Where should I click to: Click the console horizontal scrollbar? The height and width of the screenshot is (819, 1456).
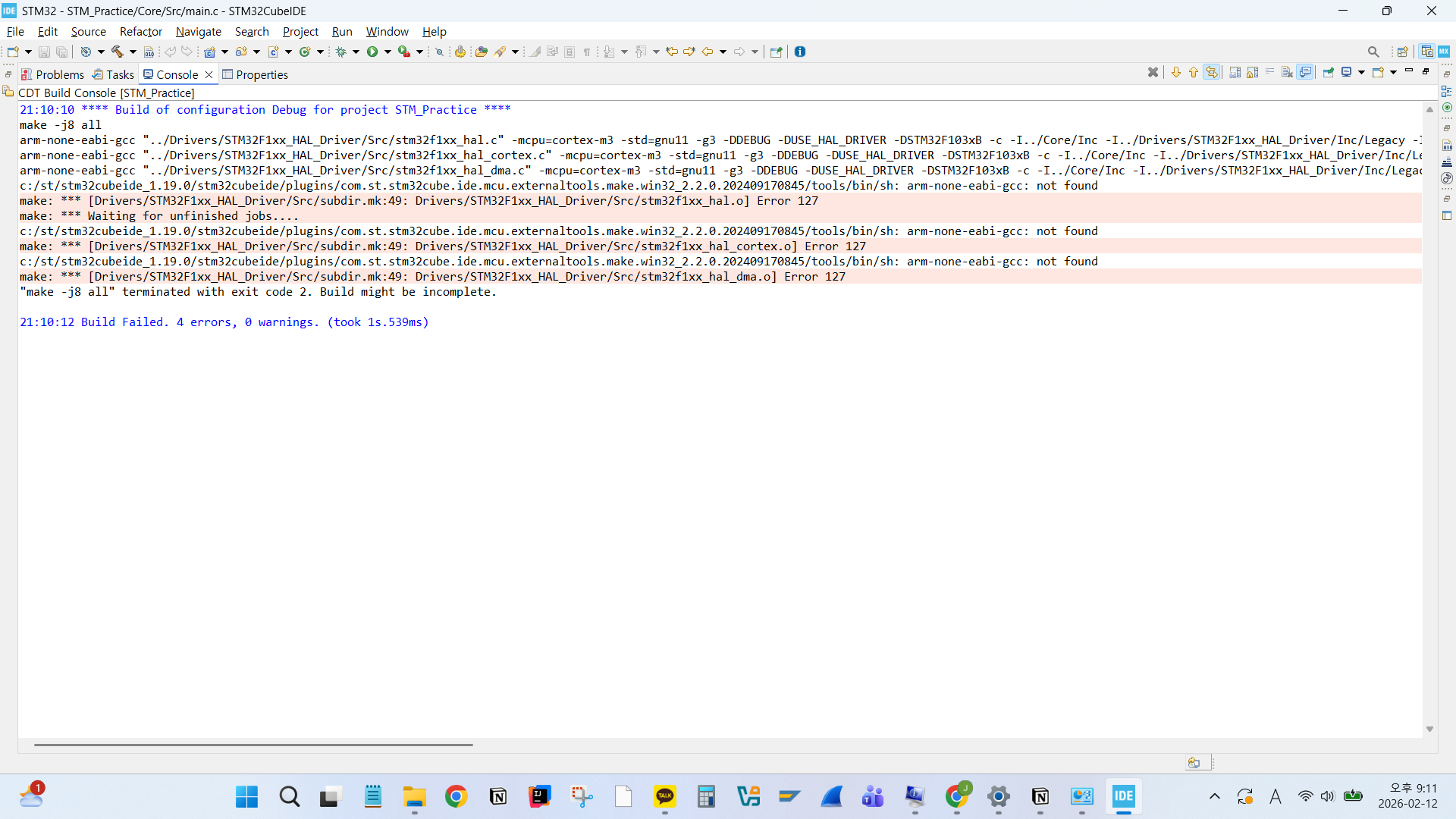click(253, 745)
